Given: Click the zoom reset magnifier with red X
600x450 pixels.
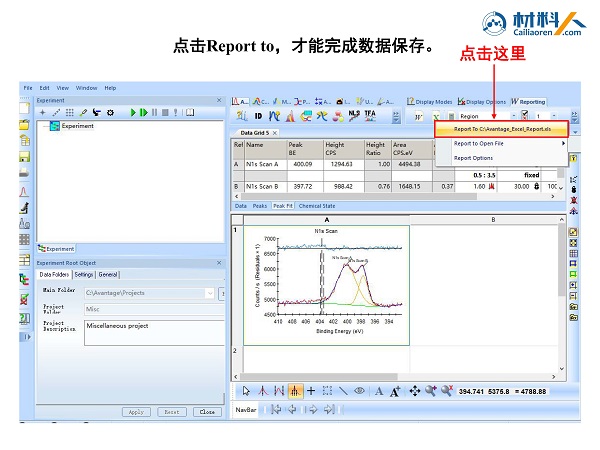Looking at the screenshot, I should tap(447, 391).
